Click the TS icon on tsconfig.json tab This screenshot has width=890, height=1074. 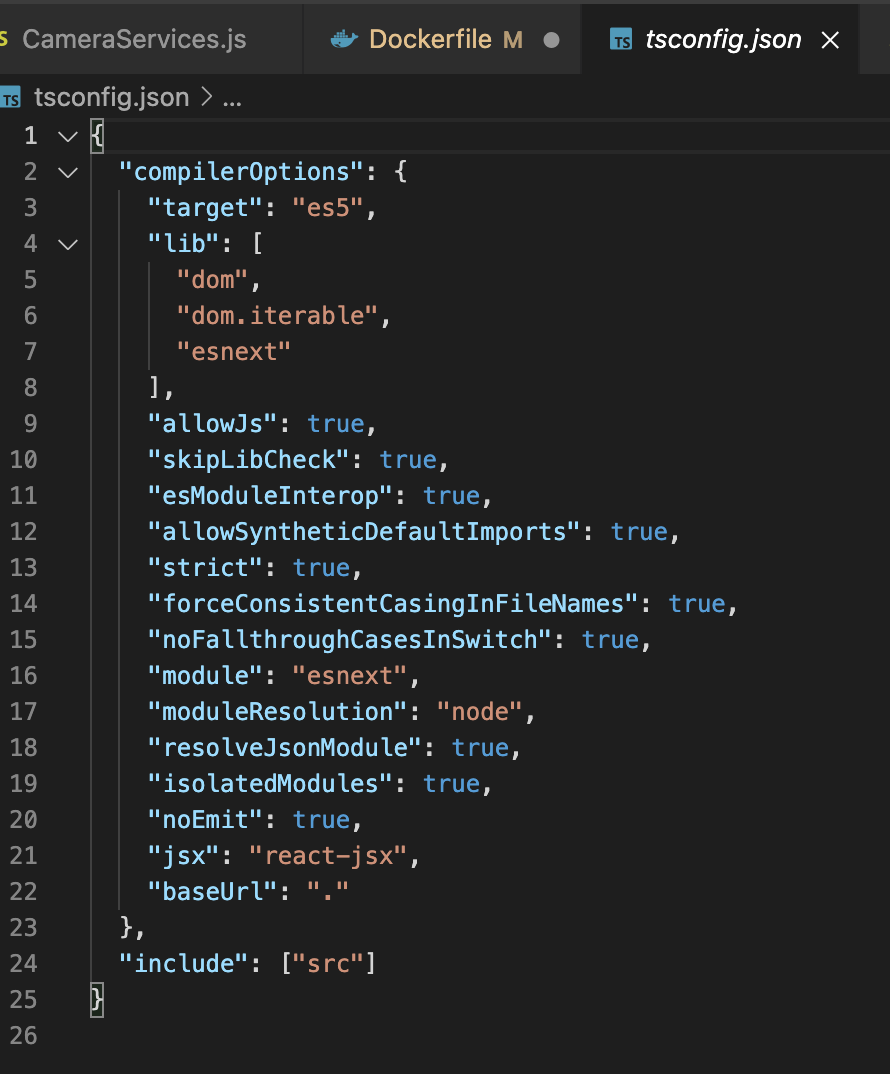pos(621,41)
